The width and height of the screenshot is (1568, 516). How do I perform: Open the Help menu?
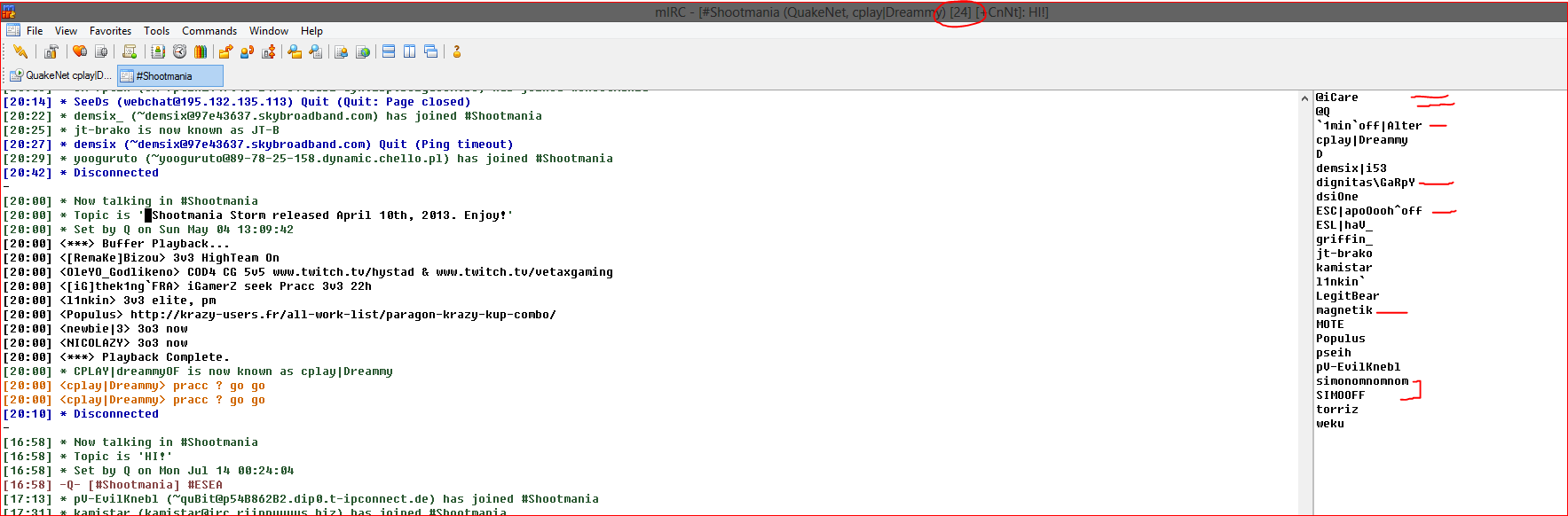tap(311, 30)
